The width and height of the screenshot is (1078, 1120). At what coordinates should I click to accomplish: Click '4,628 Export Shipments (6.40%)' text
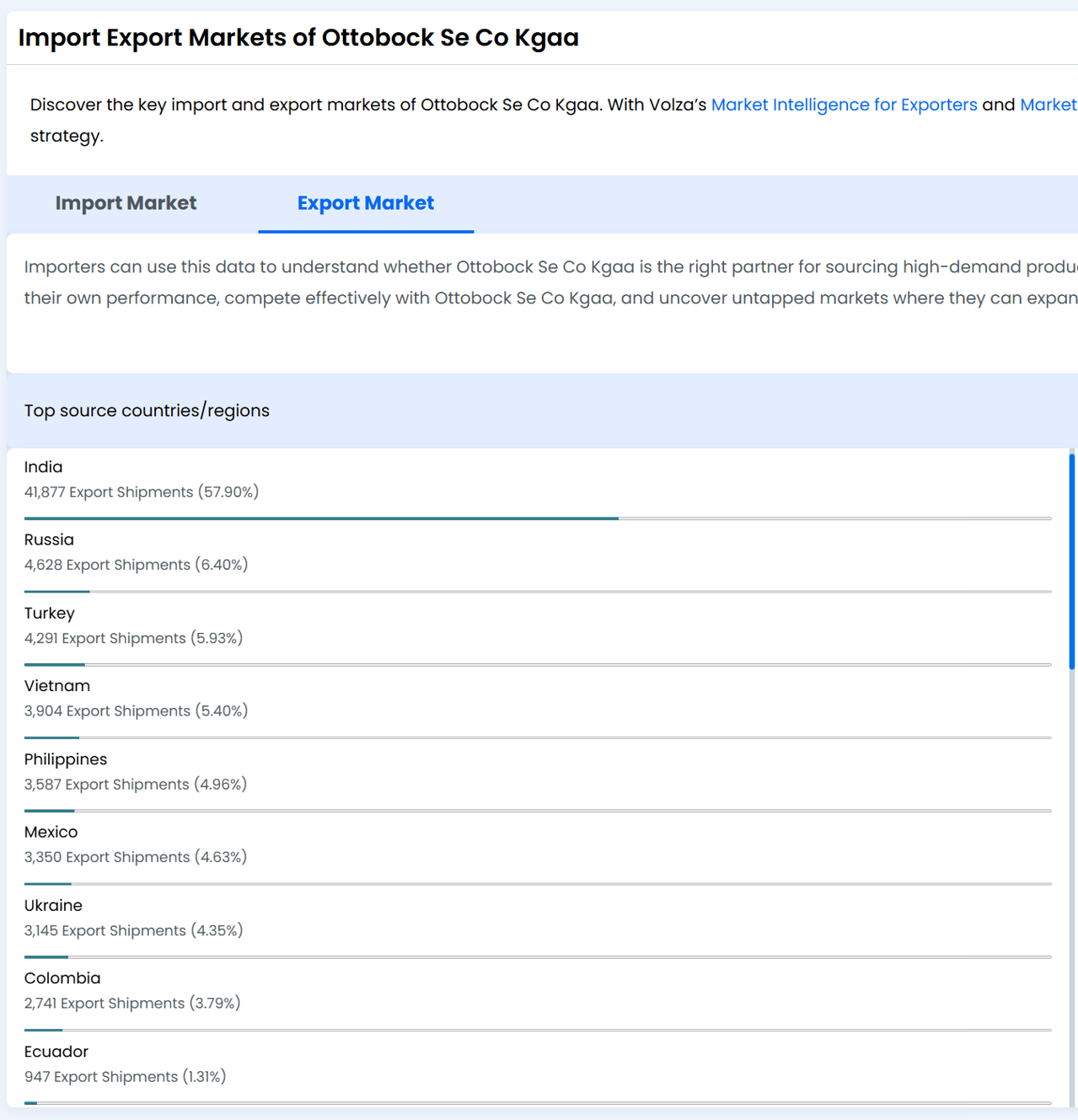(137, 565)
